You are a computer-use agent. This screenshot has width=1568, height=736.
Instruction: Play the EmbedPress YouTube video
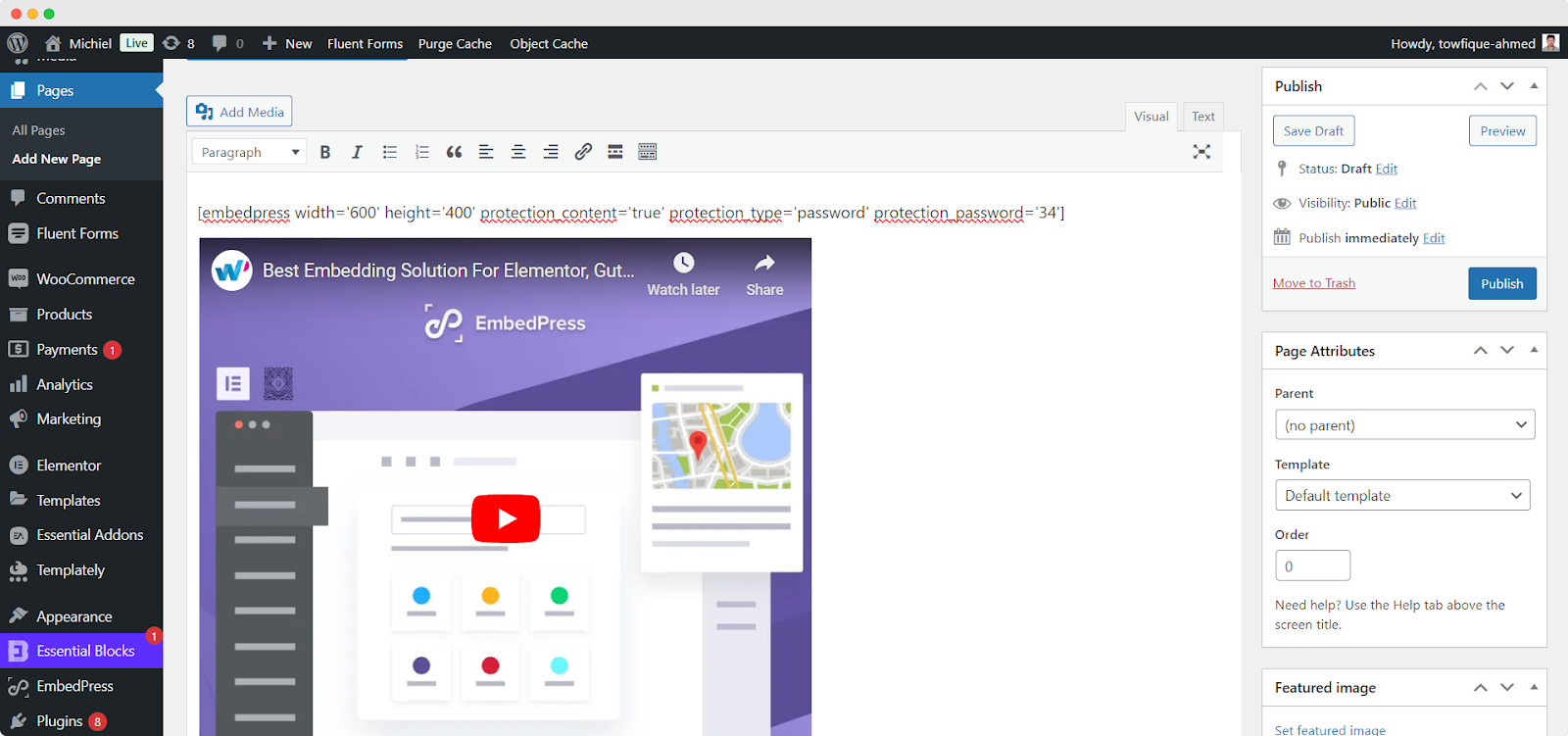point(506,518)
